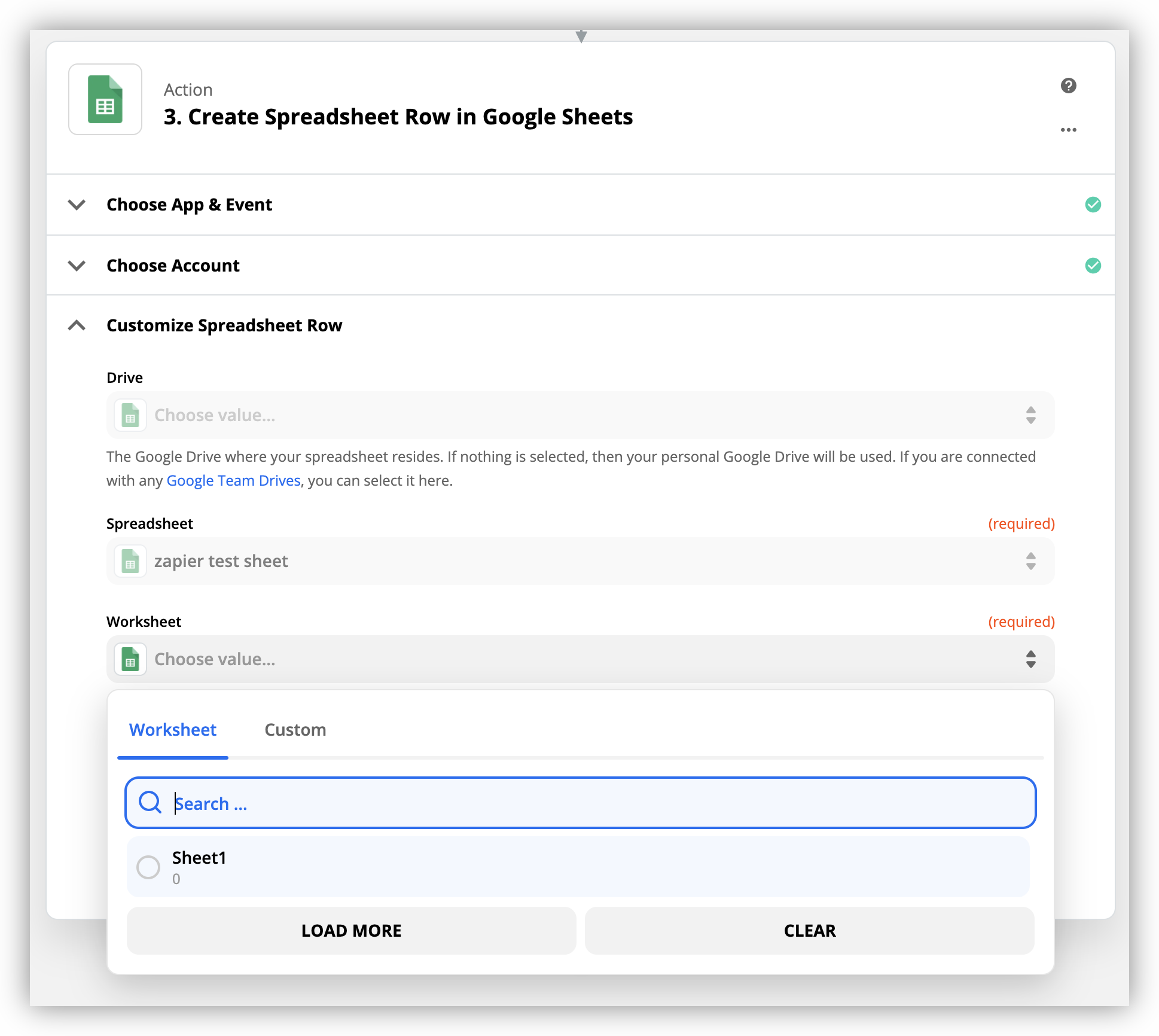The height and width of the screenshot is (1036, 1159).
Task: Open the Google Team Drives link
Action: click(x=233, y=480)
